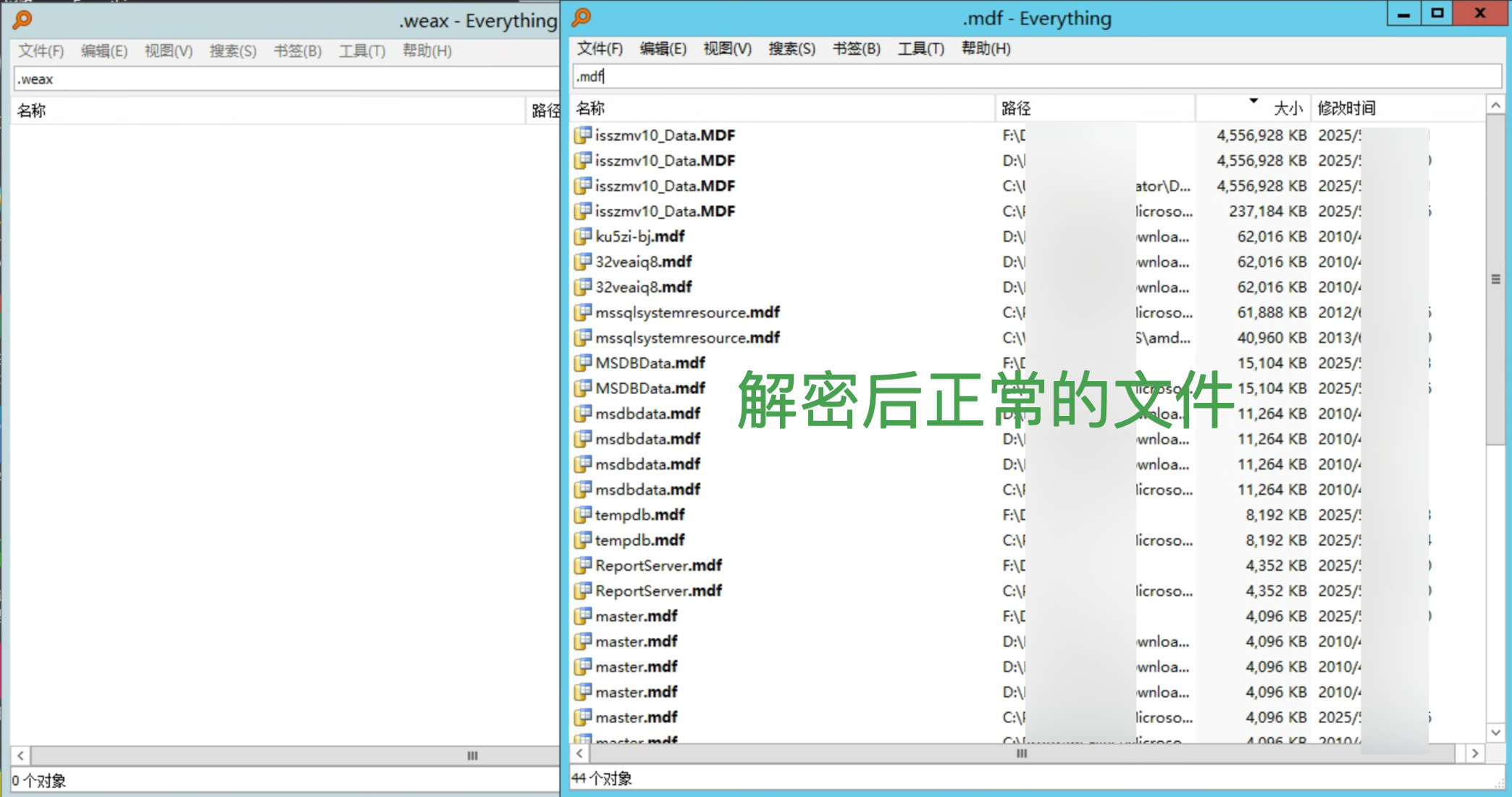Click file icon of 237,184 KB isszmv10_Data.MDF
This screenshot has height=797, width=1512.
click(582, 211)
